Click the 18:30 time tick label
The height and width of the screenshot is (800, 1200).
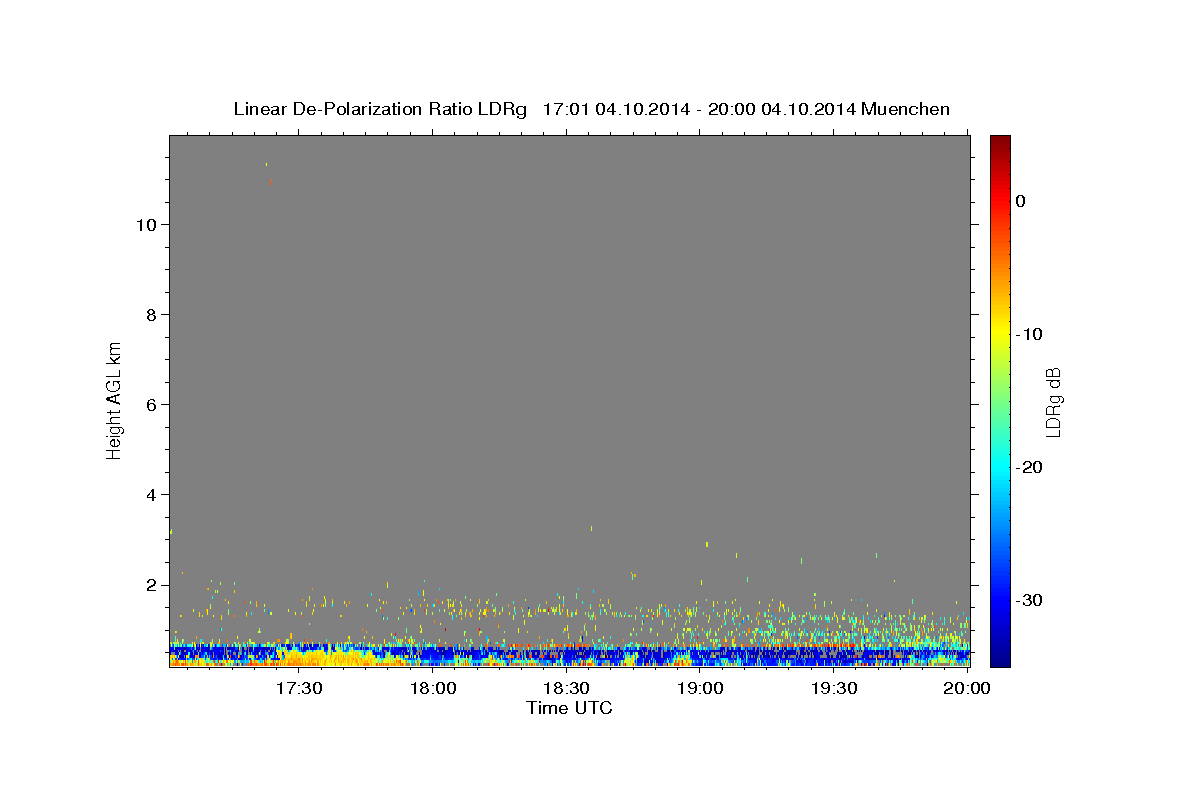click(566, 688)
